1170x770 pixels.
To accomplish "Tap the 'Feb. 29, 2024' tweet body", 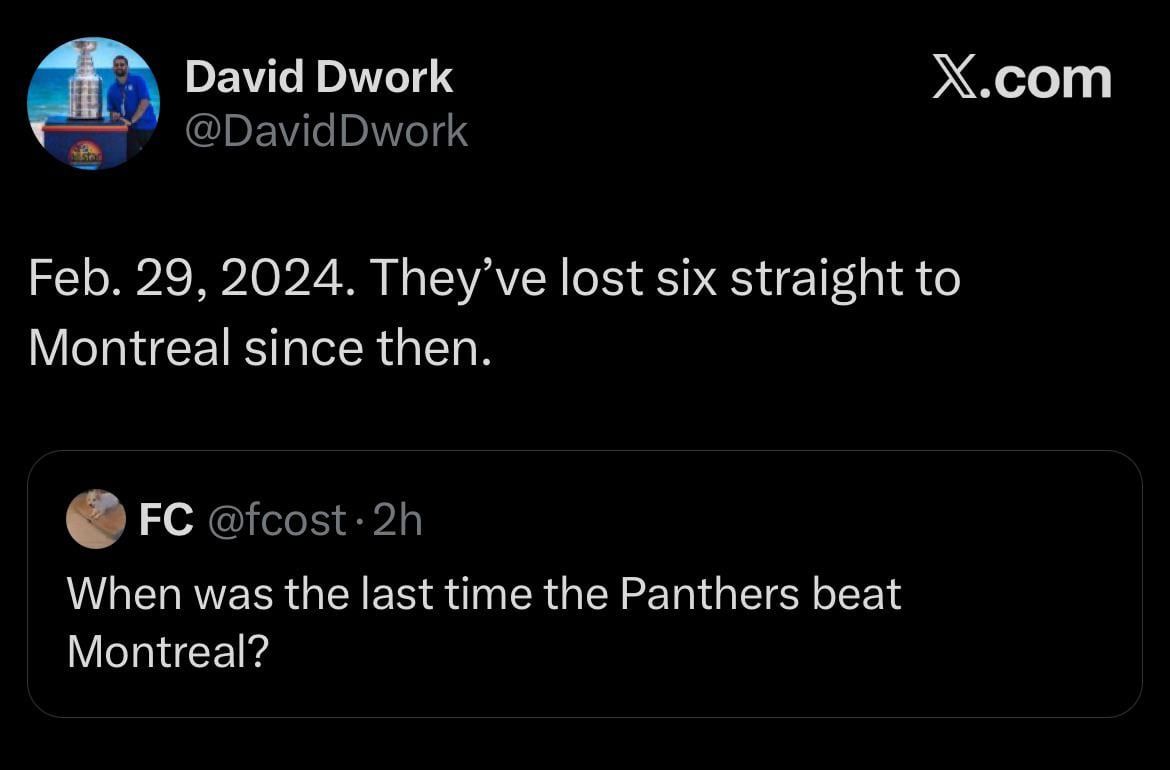I will coord(493,280).
